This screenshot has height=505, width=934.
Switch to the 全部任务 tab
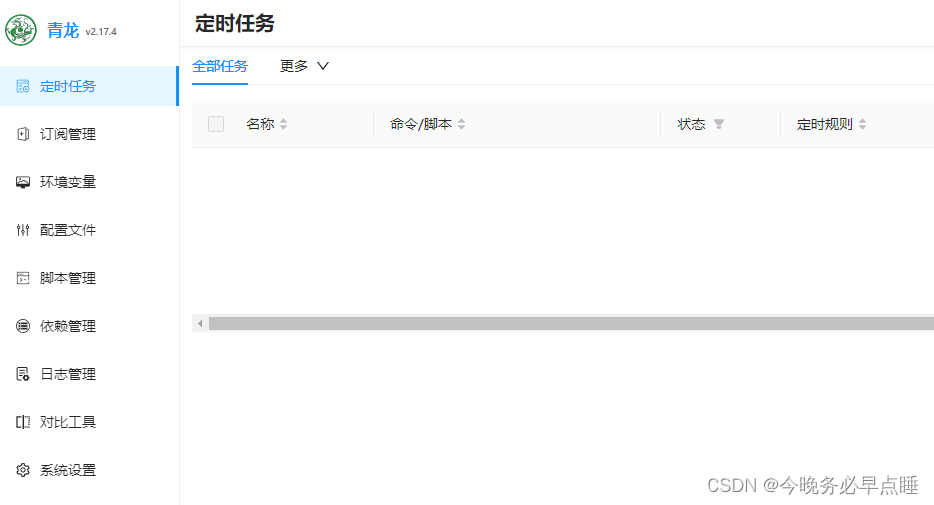click(x=220, y=66)
